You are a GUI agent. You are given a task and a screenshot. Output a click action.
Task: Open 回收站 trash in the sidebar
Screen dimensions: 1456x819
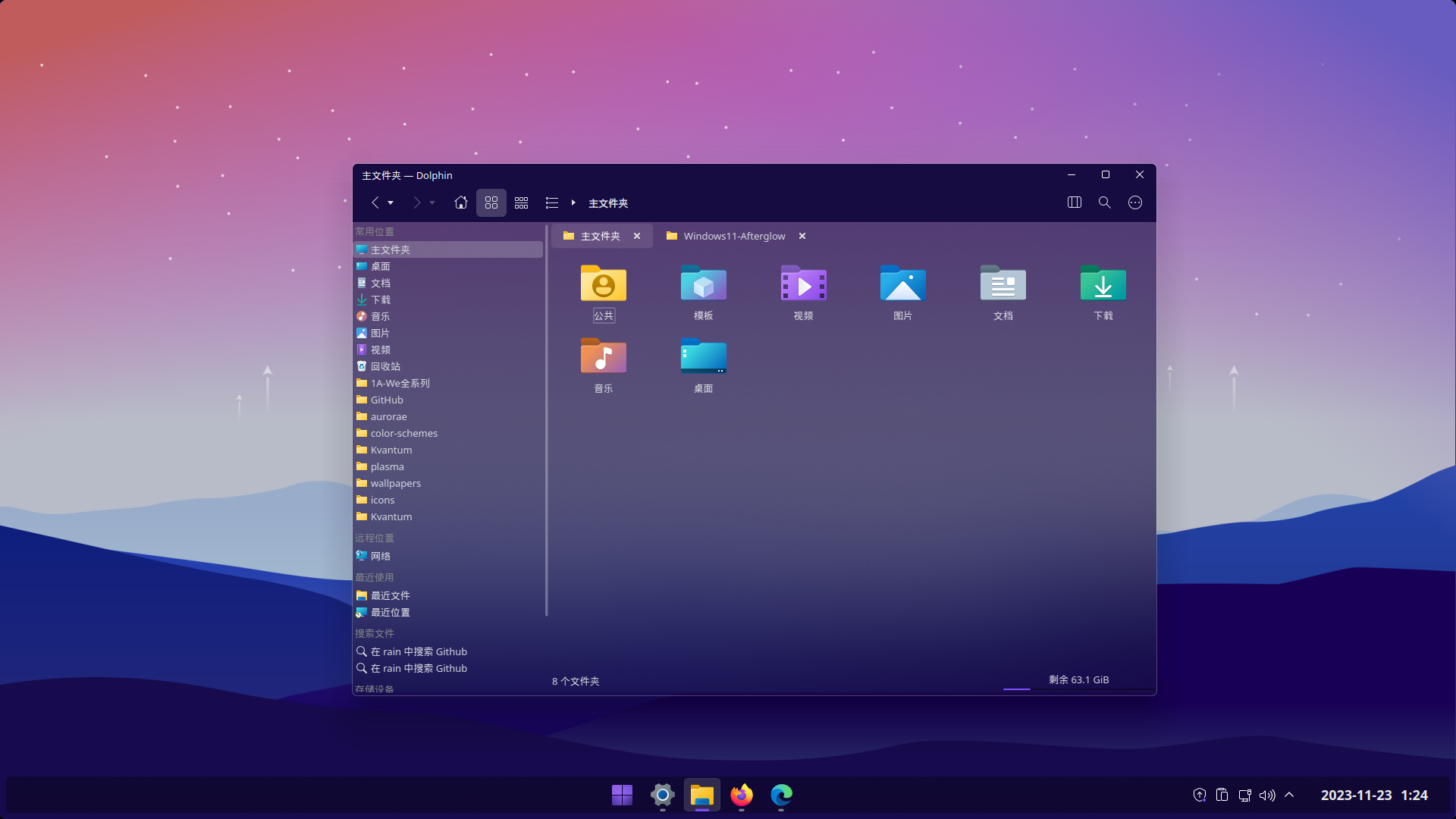[448, 366]
